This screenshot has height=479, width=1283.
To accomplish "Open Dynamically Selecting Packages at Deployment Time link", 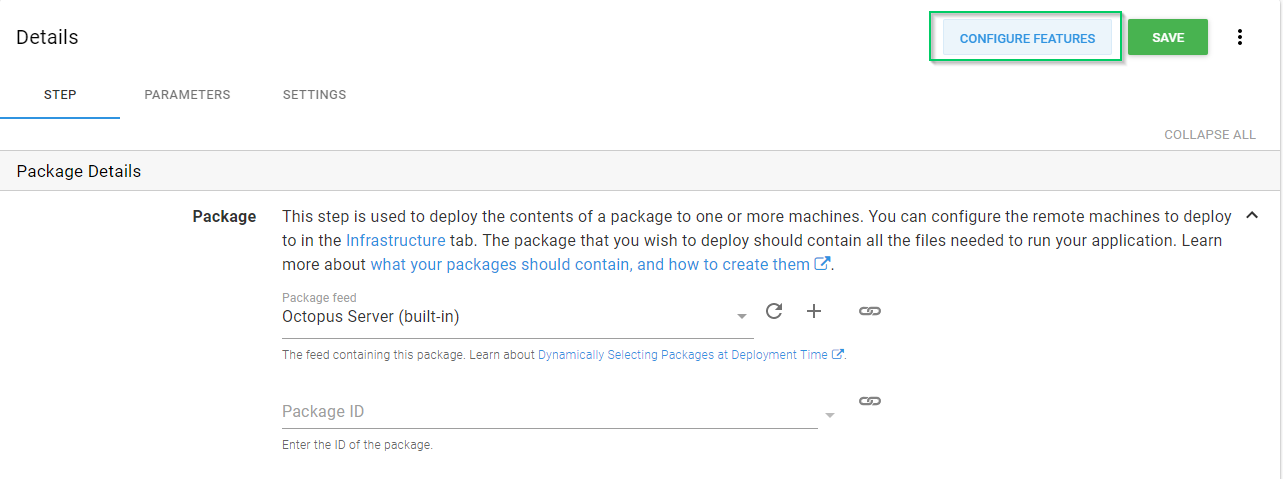I will pyautogui.click(x=682, y=354).
